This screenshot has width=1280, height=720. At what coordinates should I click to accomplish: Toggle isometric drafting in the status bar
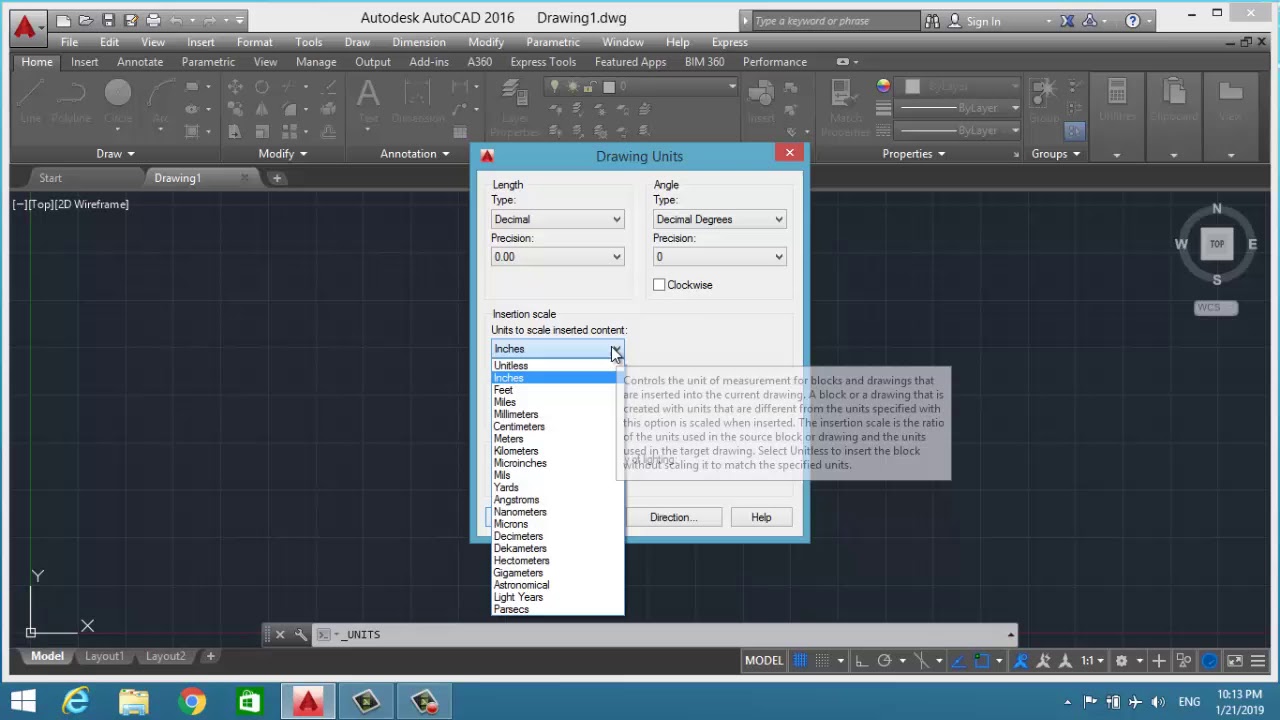pyautogui.click(x=922, y=660)
